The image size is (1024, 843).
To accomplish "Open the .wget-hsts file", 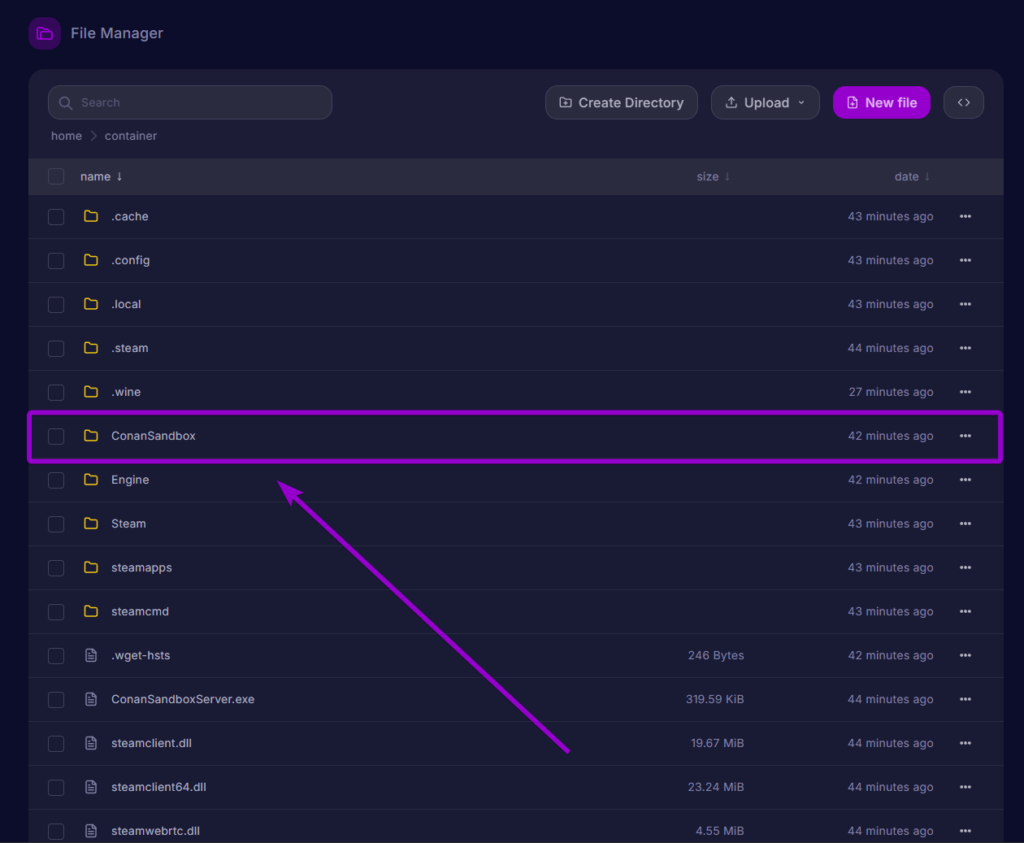I will coord(140,655).
